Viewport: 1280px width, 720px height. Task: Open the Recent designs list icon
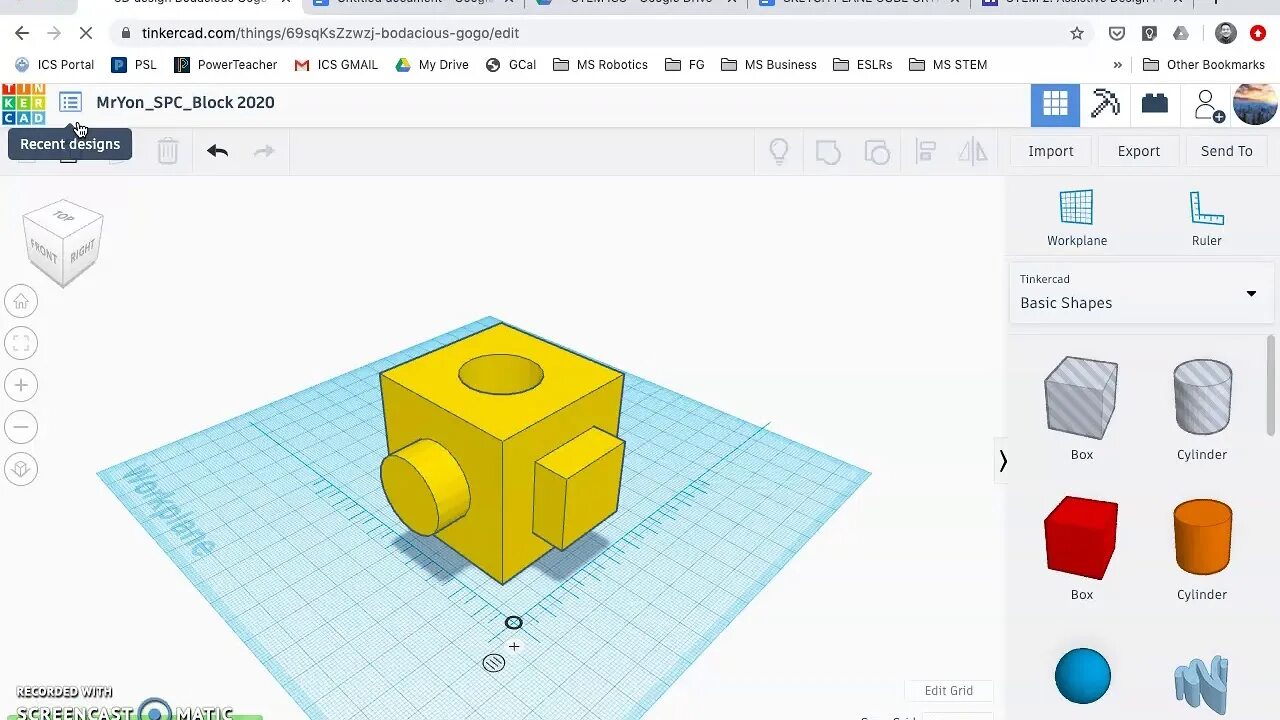coord(70,102)
